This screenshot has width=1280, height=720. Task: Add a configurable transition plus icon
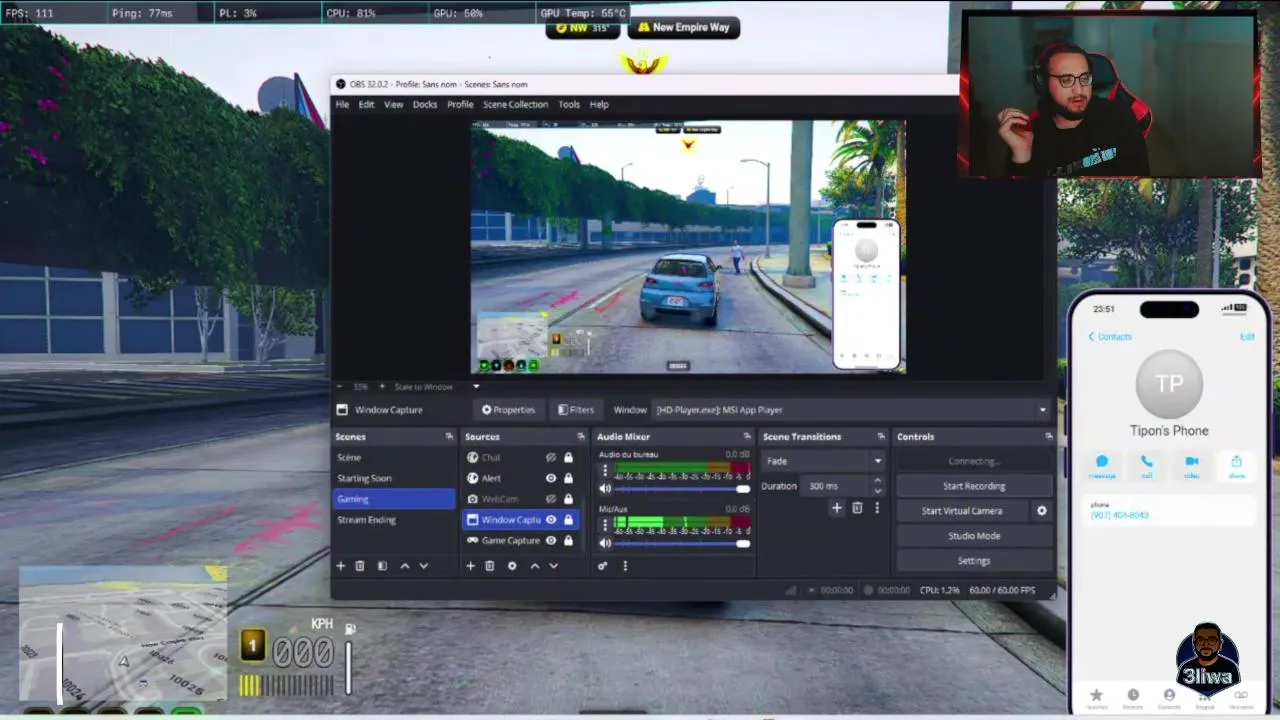click(837, 508)
